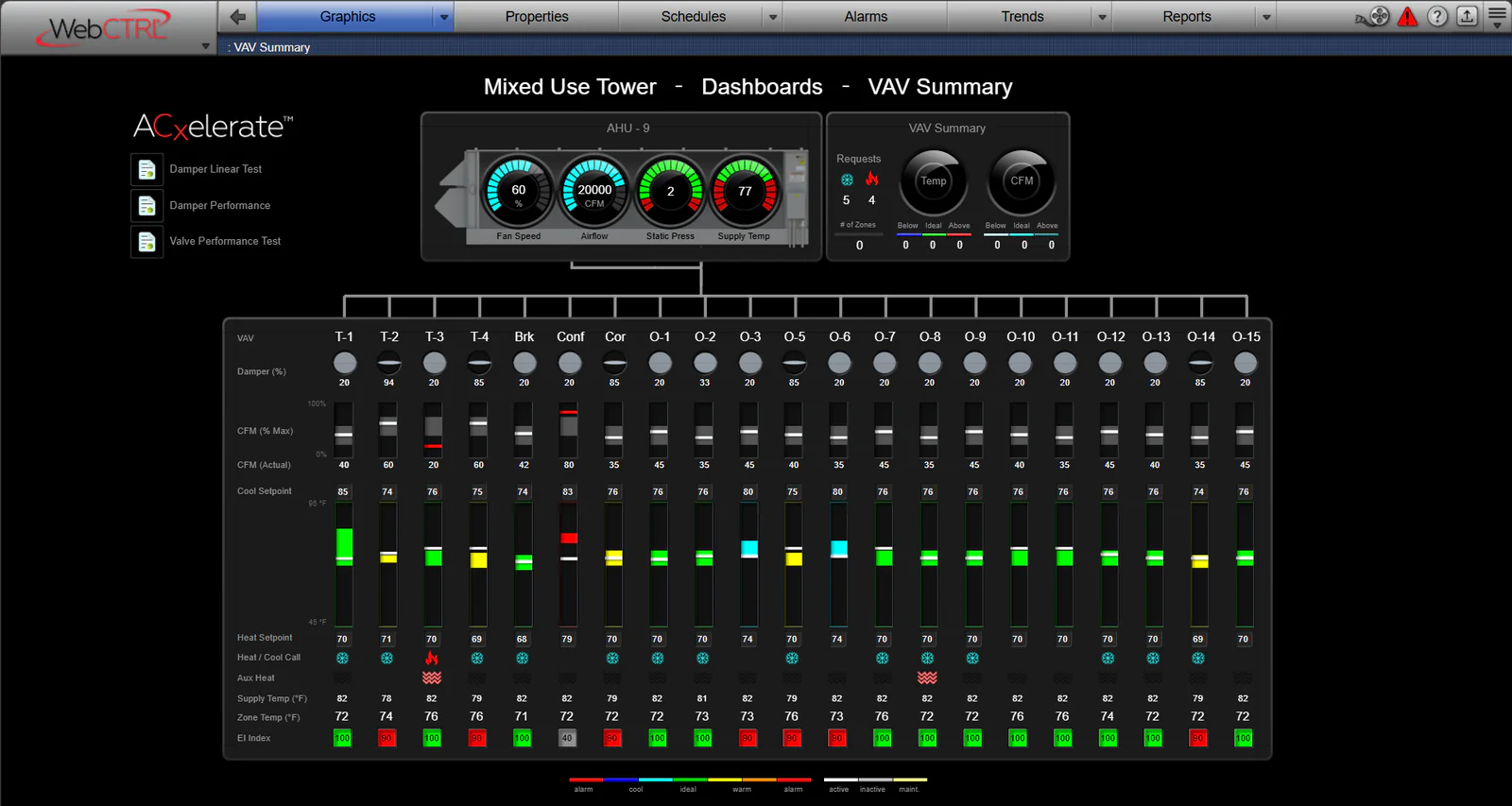Image resolution: width=1512 pixels, height=806 pixels.
Task: Open the Damper Linear Test report icon
Action: (146, 169)
